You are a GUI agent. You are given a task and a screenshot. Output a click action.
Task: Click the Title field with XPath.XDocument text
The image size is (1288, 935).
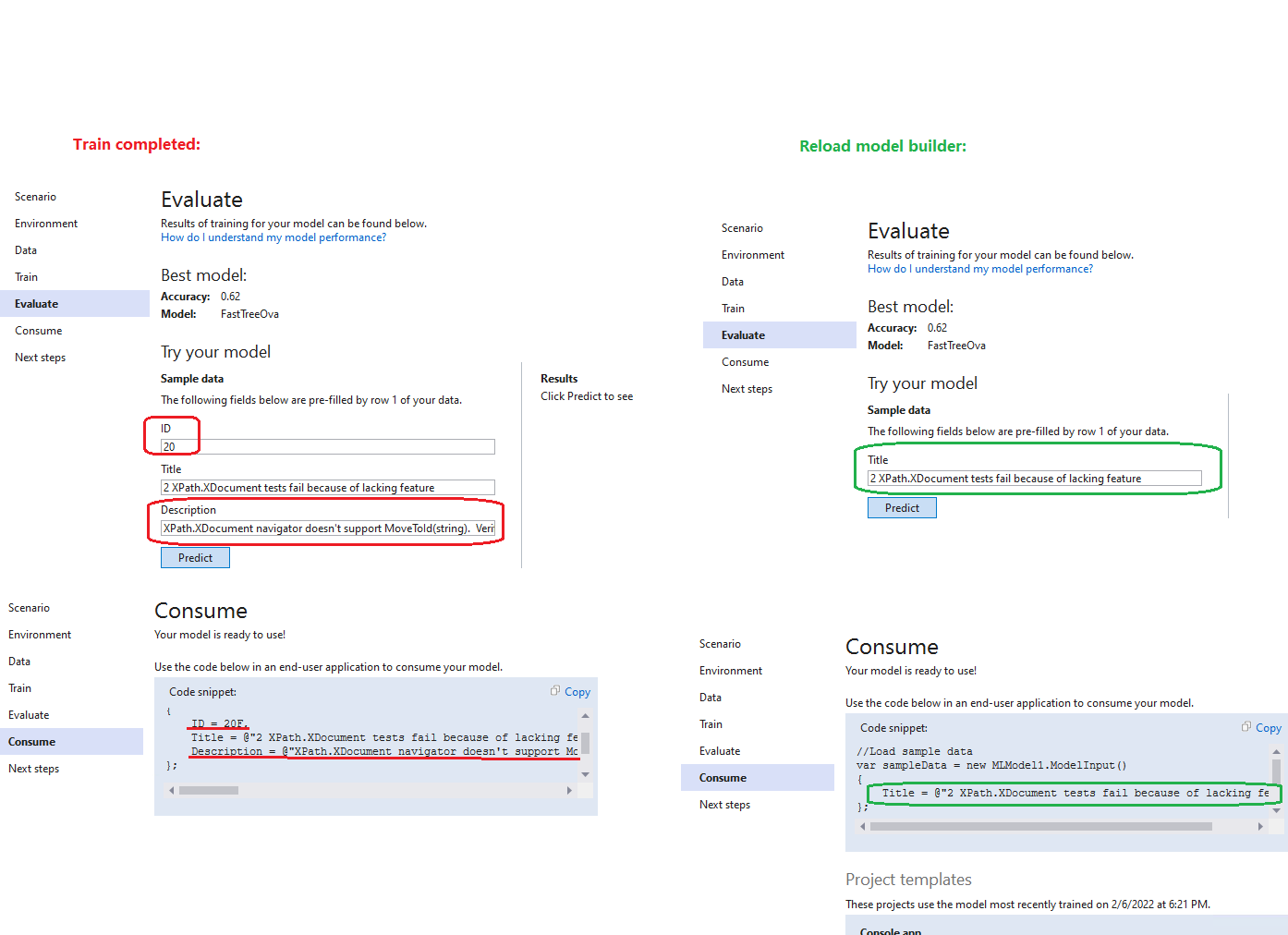tap(326, 487)
